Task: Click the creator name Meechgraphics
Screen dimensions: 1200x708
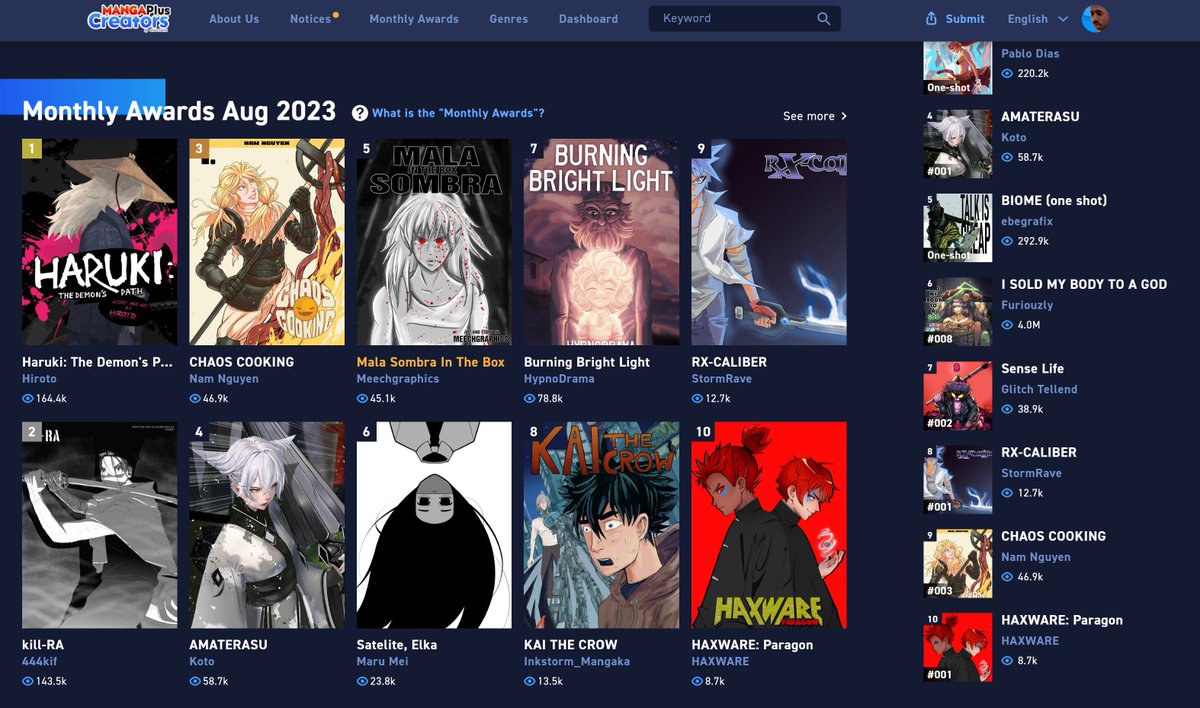Action: (396, 379)
